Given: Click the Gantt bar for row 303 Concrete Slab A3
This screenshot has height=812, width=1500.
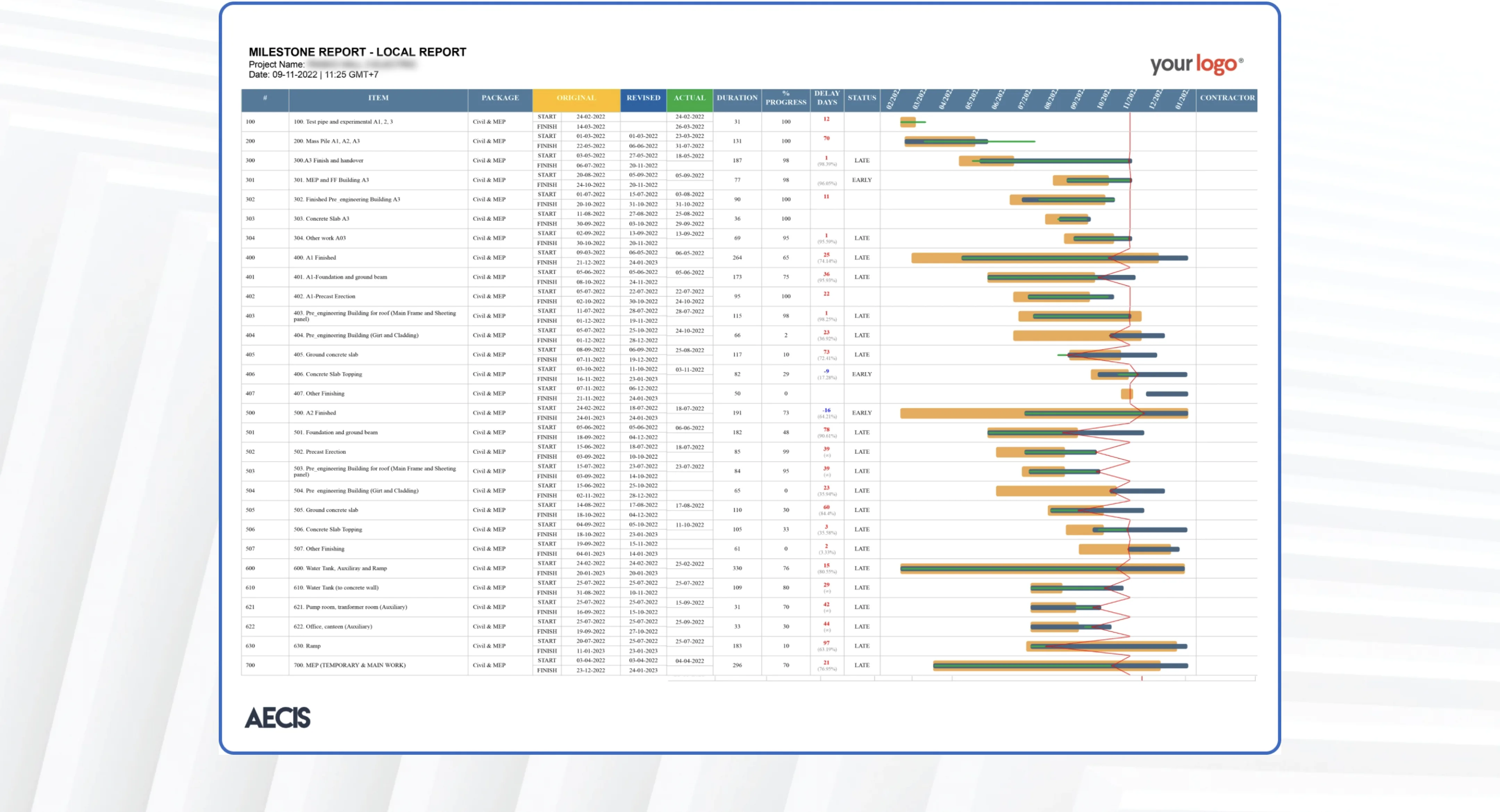Looking at the screenshot, I should click(1067, 219).
